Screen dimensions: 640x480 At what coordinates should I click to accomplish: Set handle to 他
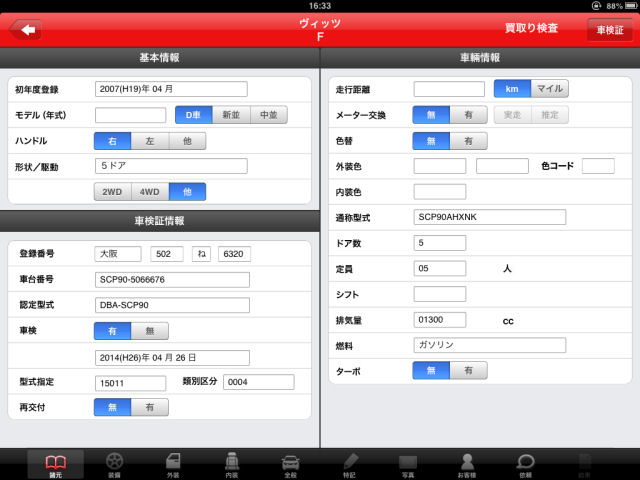187,141
